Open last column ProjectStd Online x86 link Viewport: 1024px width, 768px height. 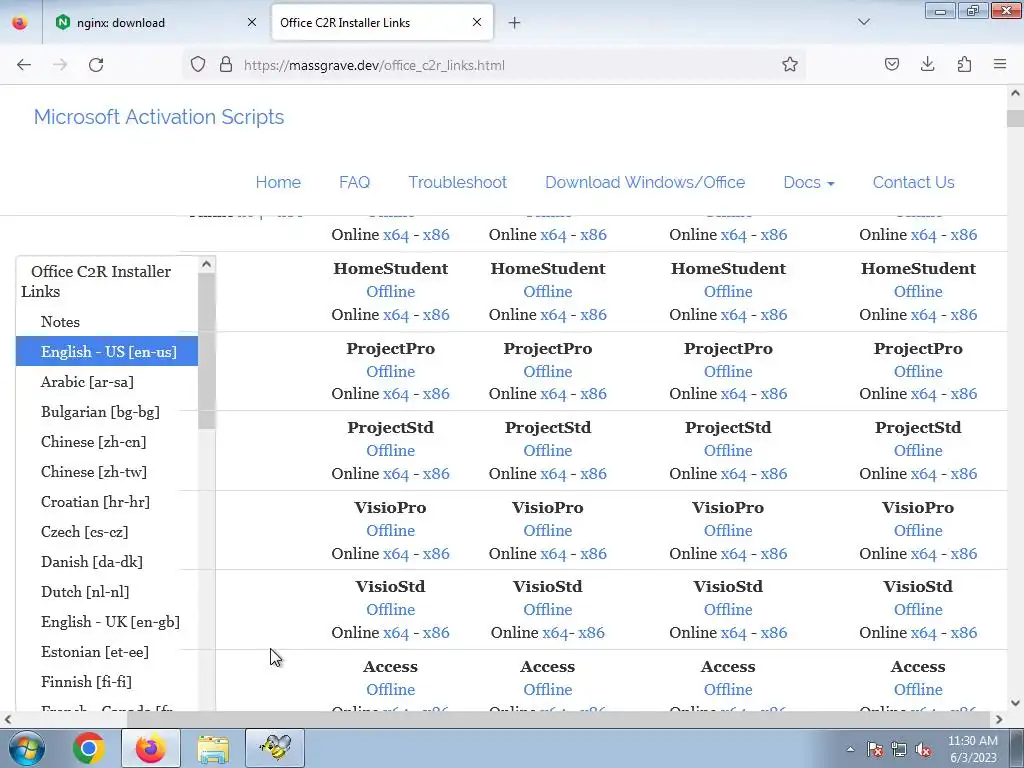coord(964,473)
